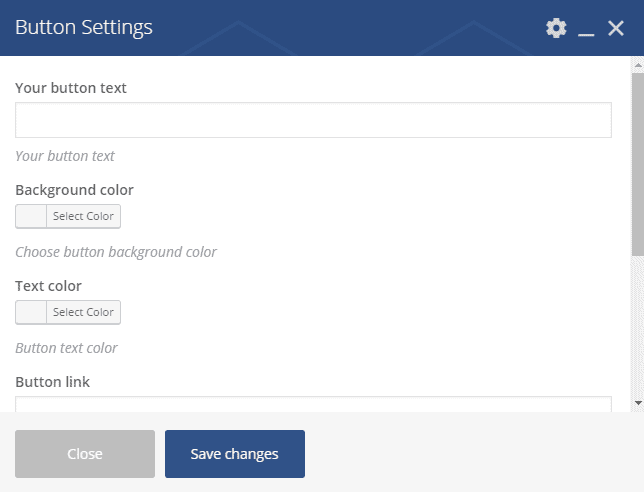Open Select Color under Text color
644x492 pixels.
click(x=83, y=312)
